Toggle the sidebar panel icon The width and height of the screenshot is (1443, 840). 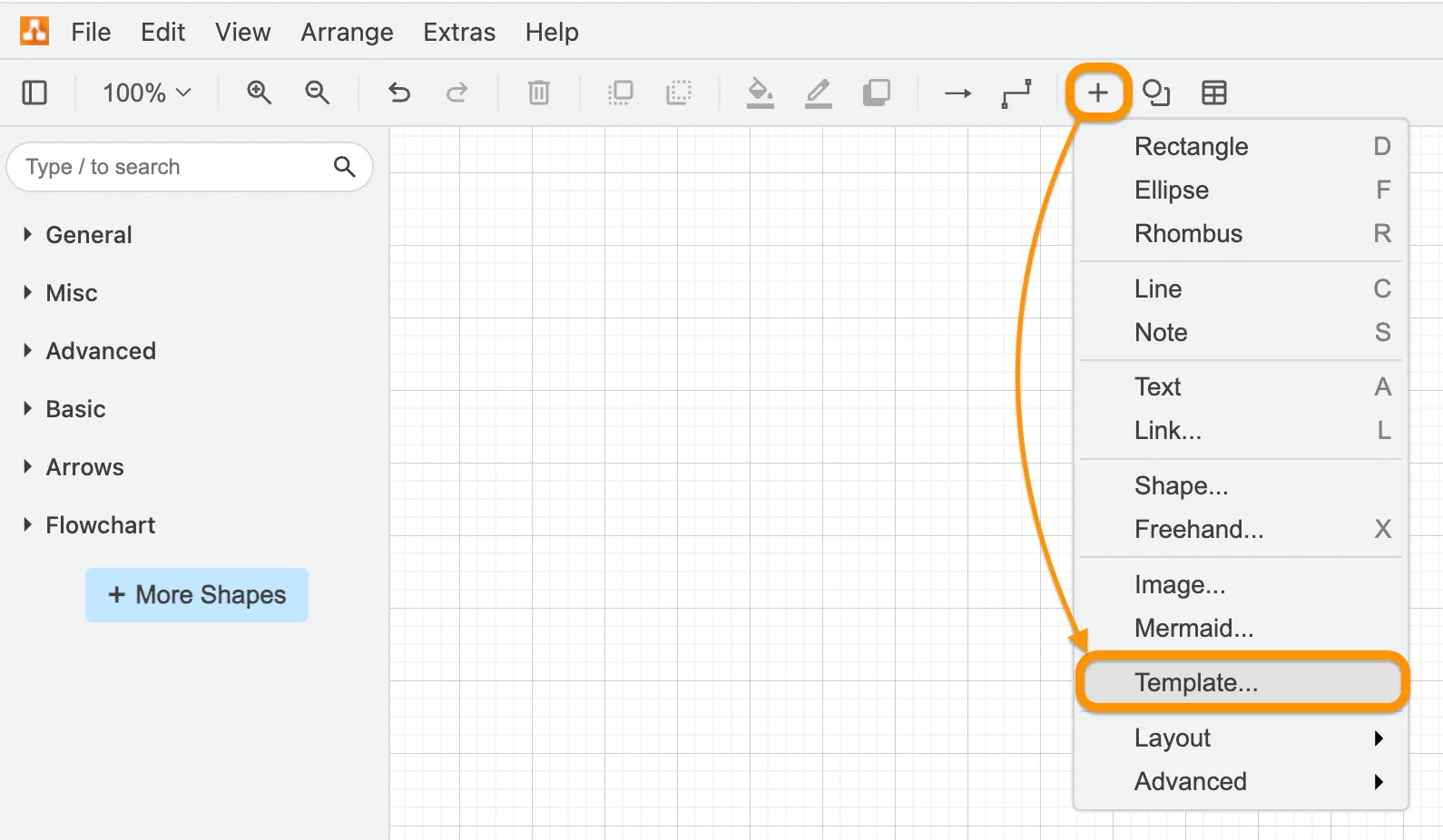pyautogui.click(x=34, y=93)
